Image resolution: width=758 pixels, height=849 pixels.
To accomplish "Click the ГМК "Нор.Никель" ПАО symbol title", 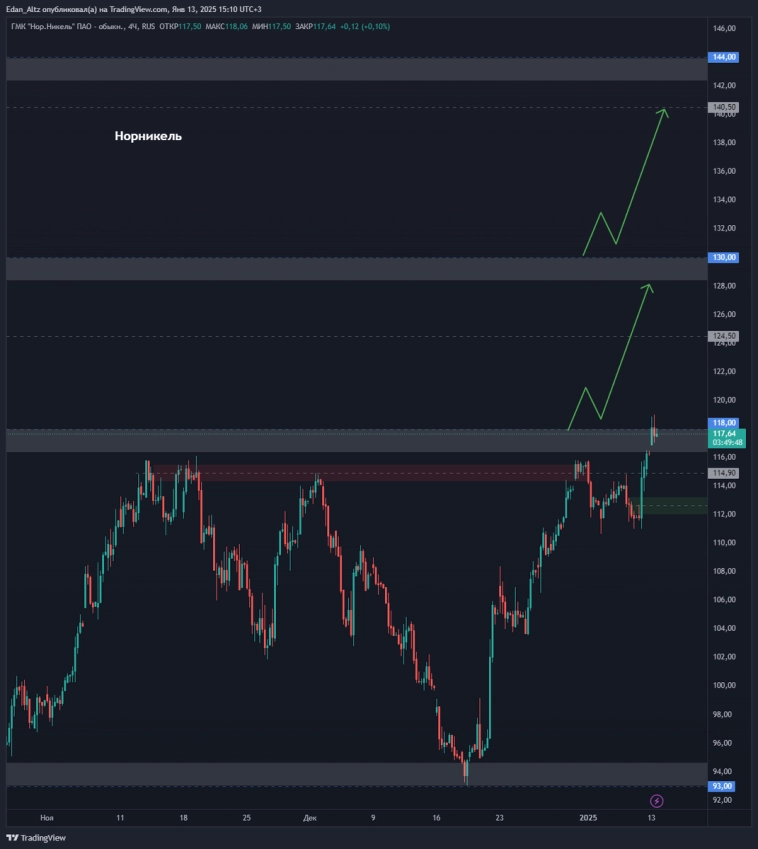I will point(67,27).
